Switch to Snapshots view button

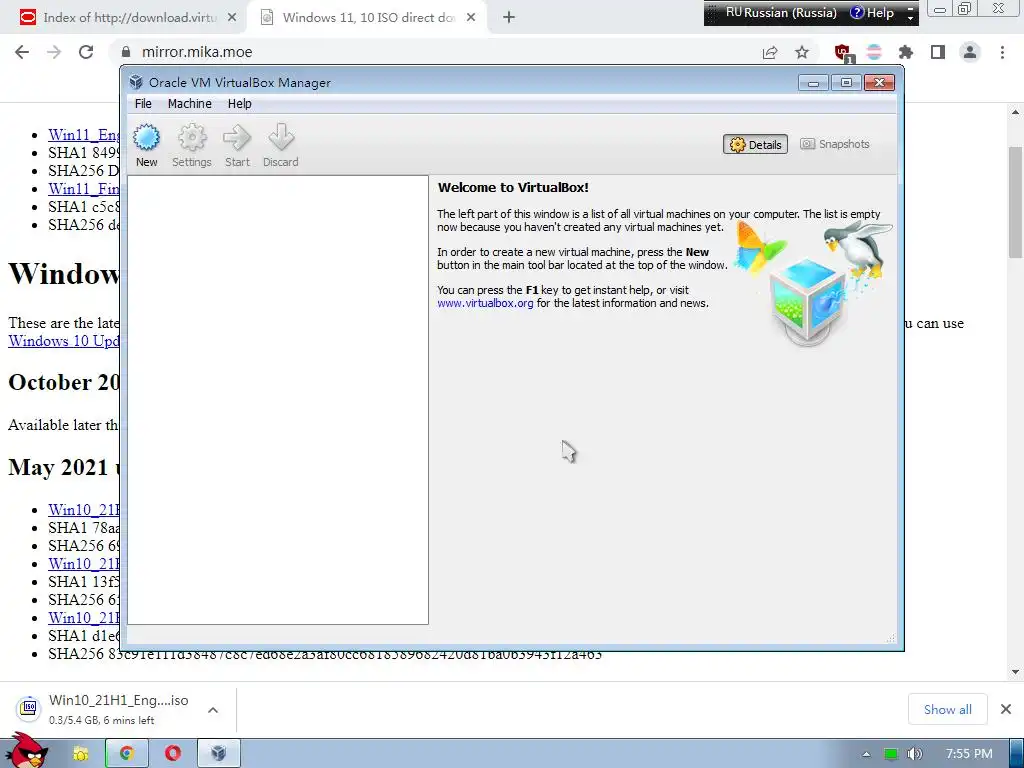click(x=835, y=144)
